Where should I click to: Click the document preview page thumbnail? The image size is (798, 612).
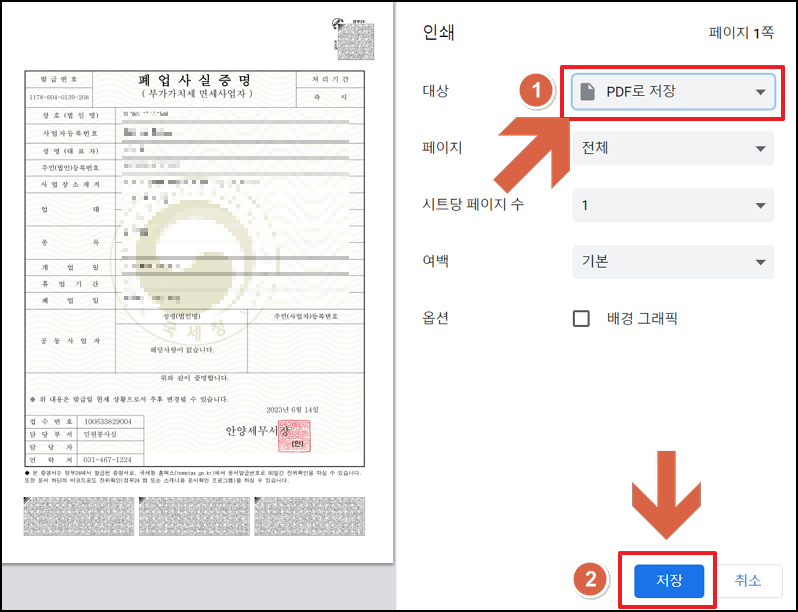point(197,281)
